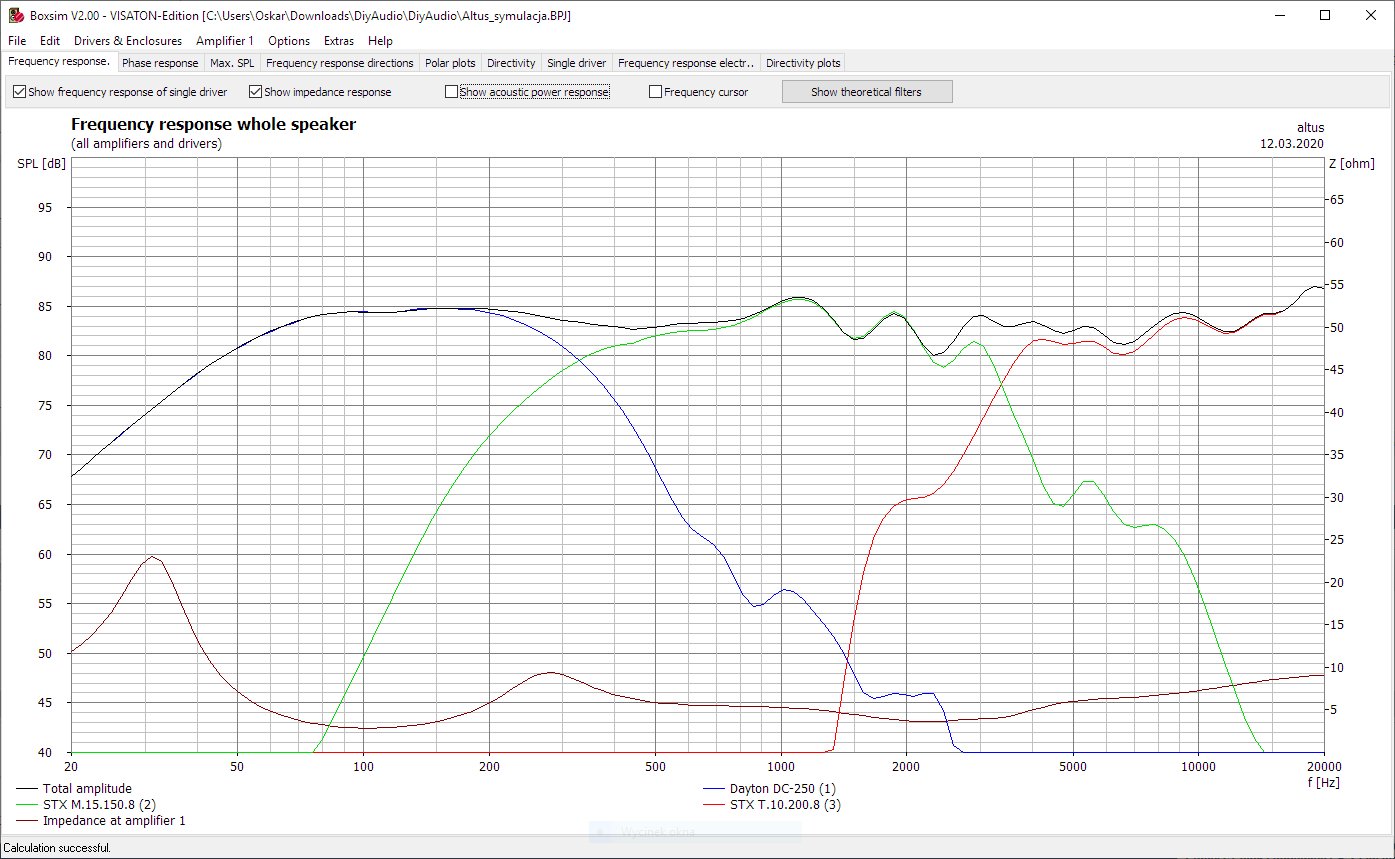Screen dimensions: 1395x859
Task: Click the Boxsim app icon in title bar
Action: coord(15,15)
